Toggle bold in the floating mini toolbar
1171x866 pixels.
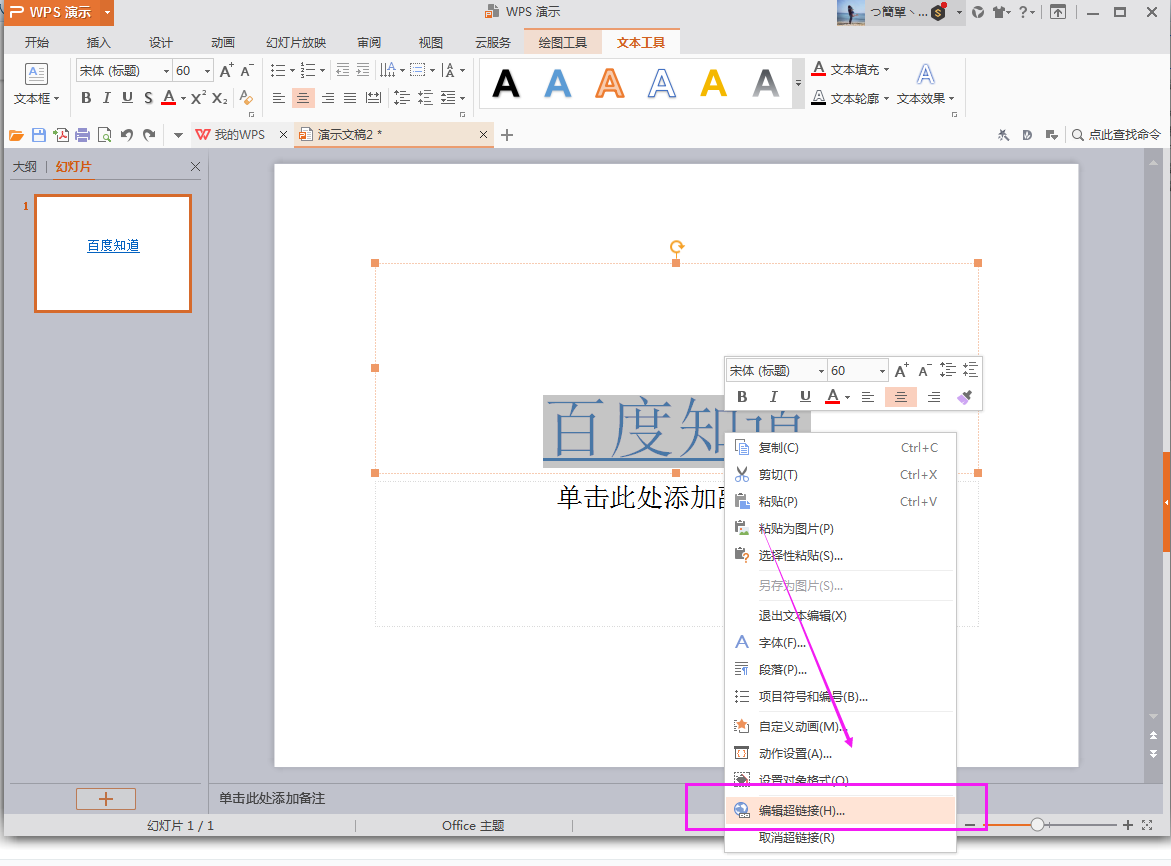pos(742,396)
